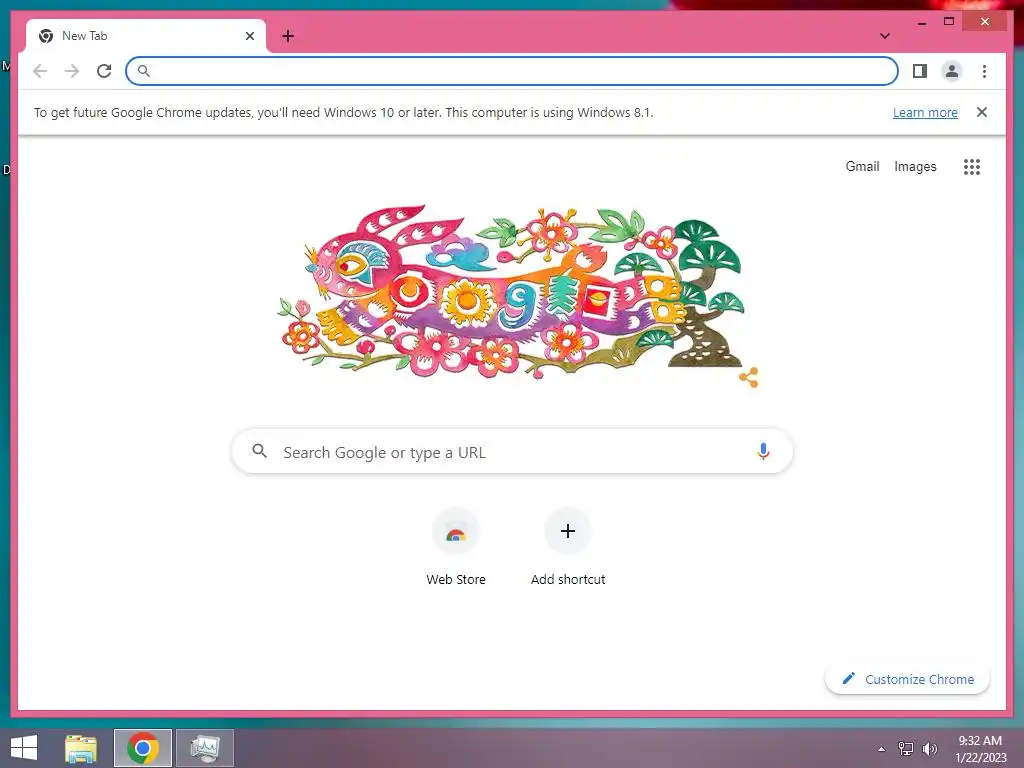Image resolution: width=1024 pixels, height=768 pixels.
Task: Open the Google apps grid
Action: [x=972, y=167]
